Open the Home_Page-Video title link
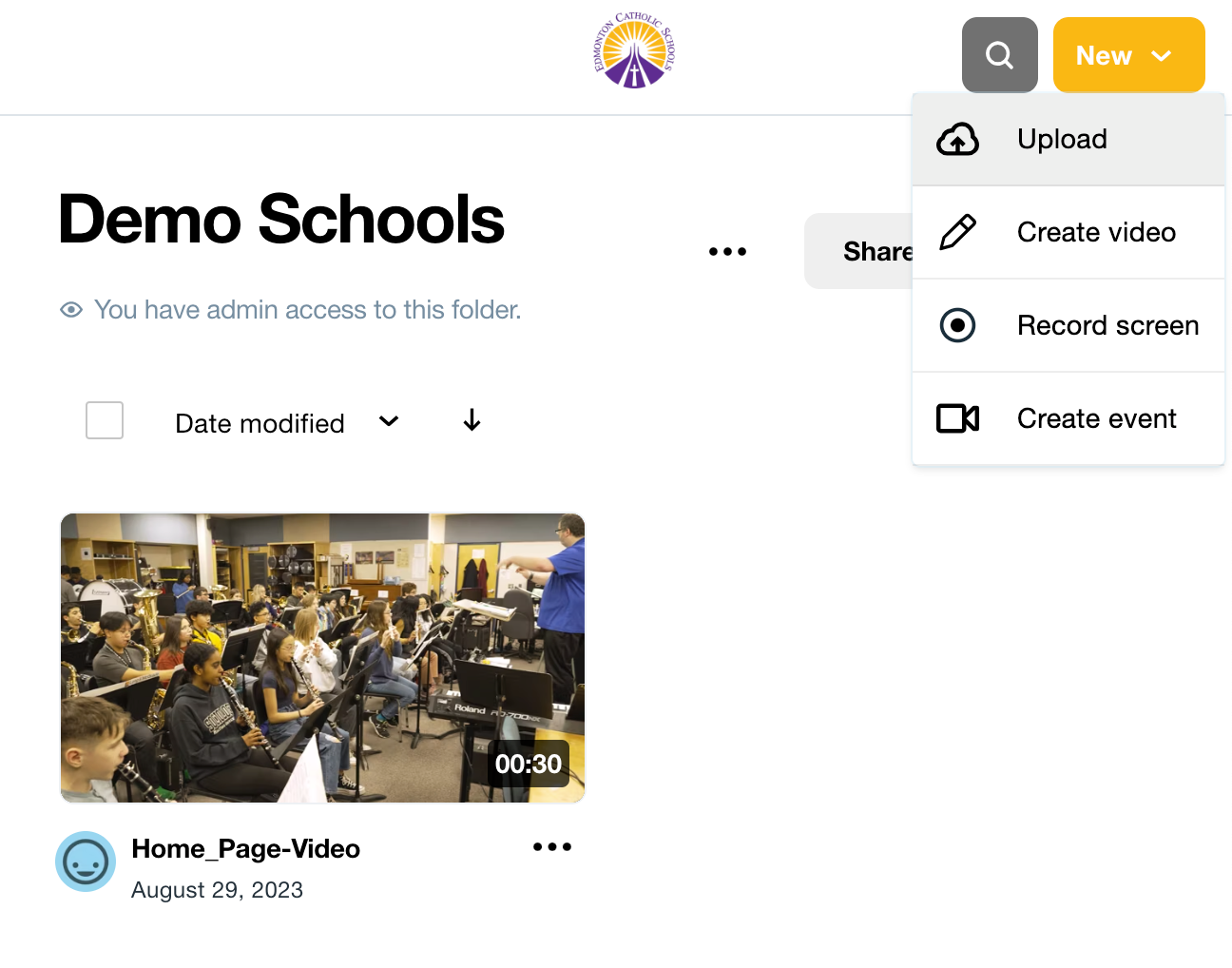Screen dimensions: 1232x968 click(246, 848)
